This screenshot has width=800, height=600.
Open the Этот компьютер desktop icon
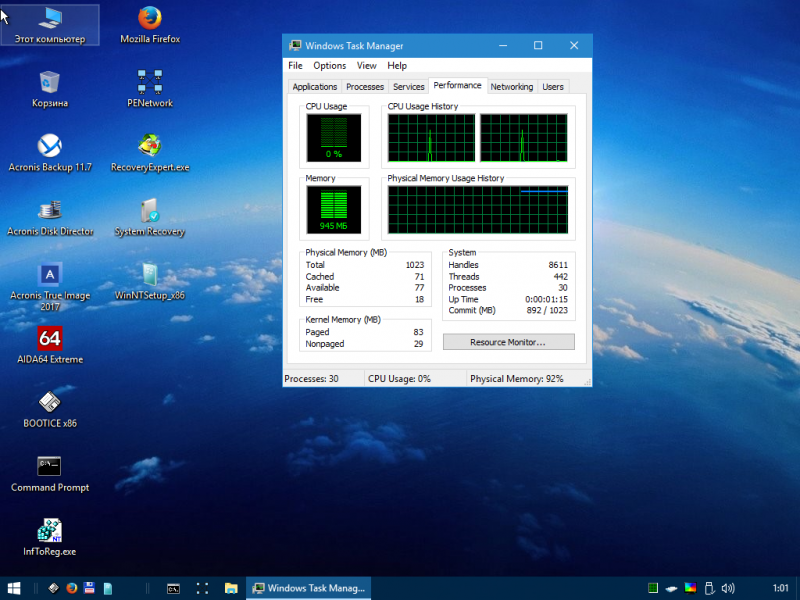point(50,24)
